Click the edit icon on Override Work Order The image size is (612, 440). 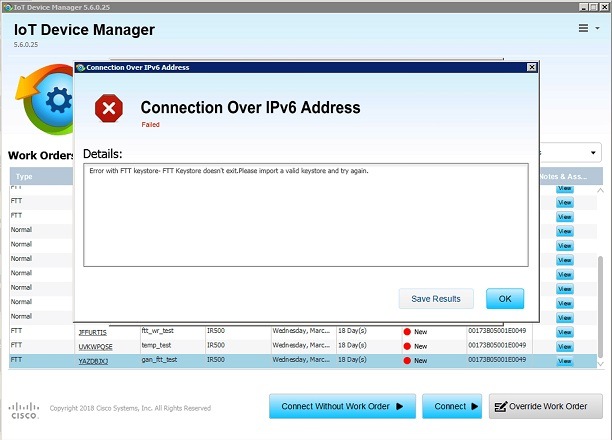coord(501,406)
